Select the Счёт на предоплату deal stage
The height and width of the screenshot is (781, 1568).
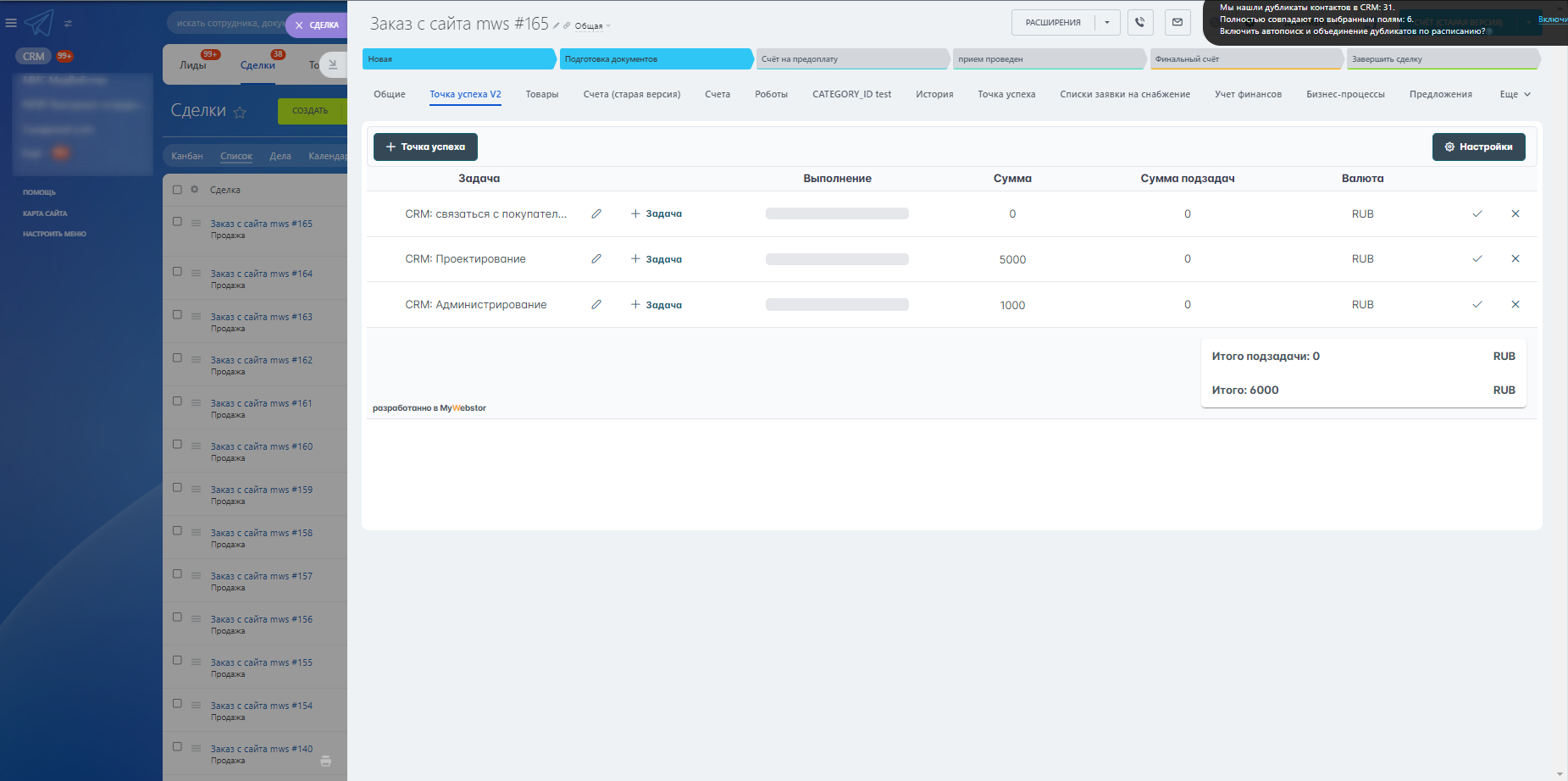pyautogui.click(x=850, y=59)
